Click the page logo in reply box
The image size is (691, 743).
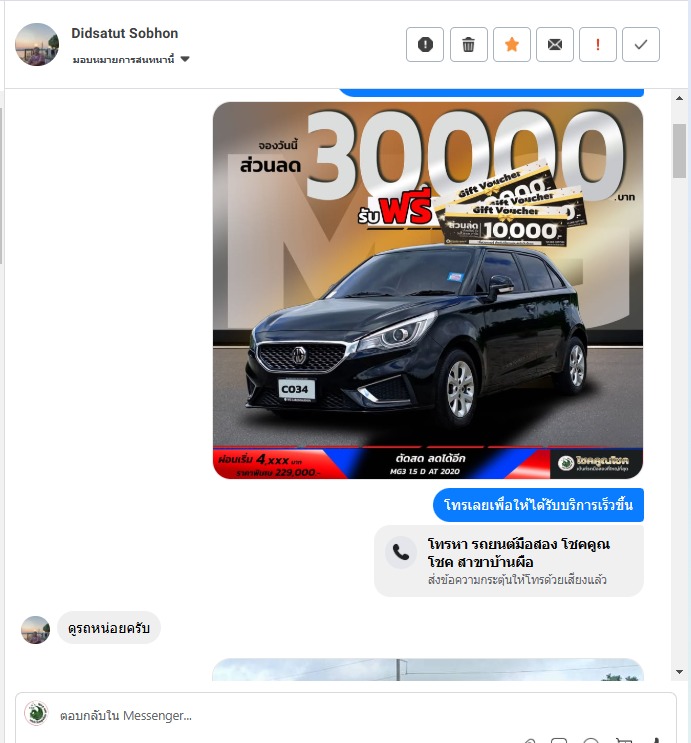pyautogui.click(x=36, y=713)
